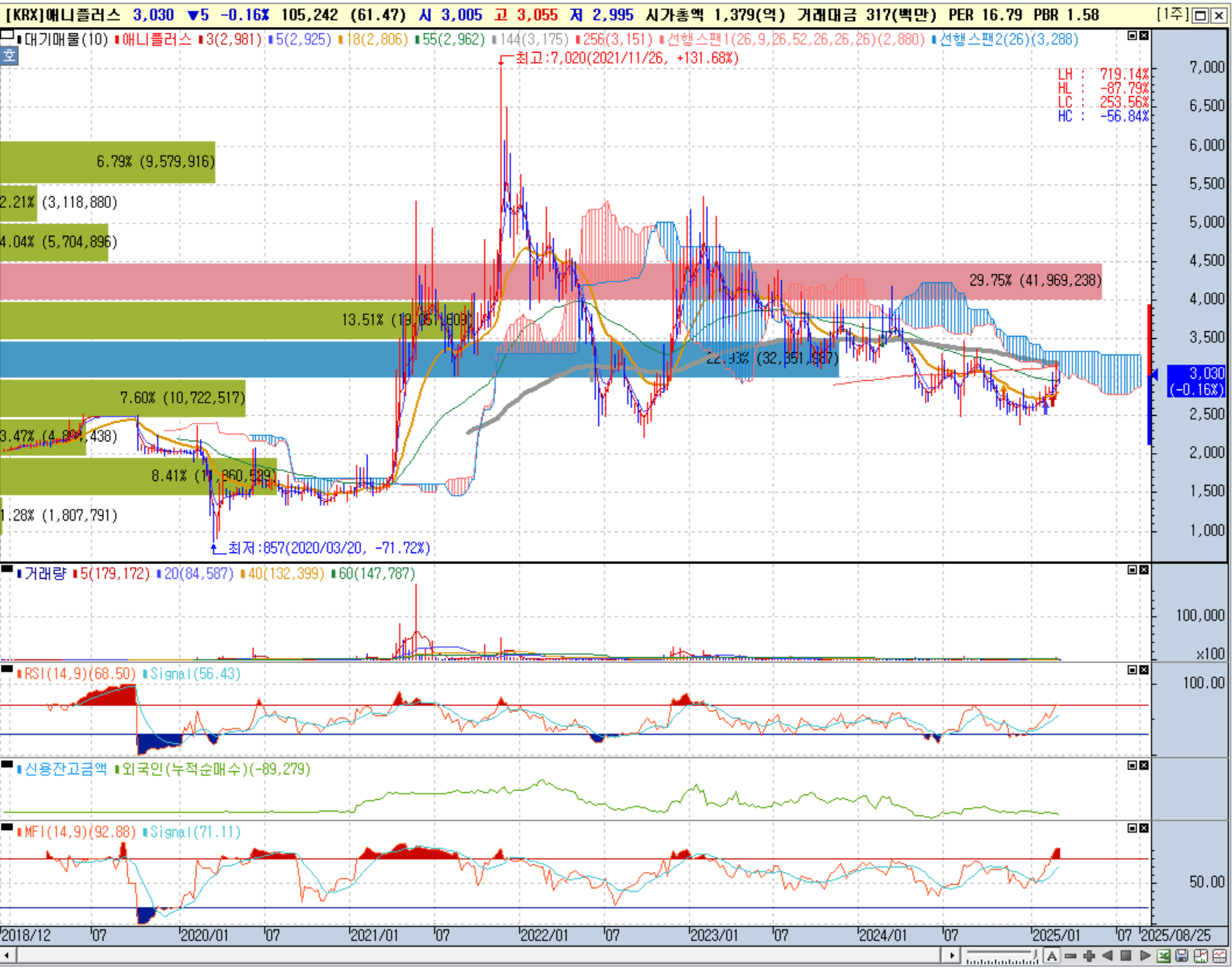This screenshot has height=972, width=1232.
Task: Click the Excel export icon
Action: point(1163,956)
